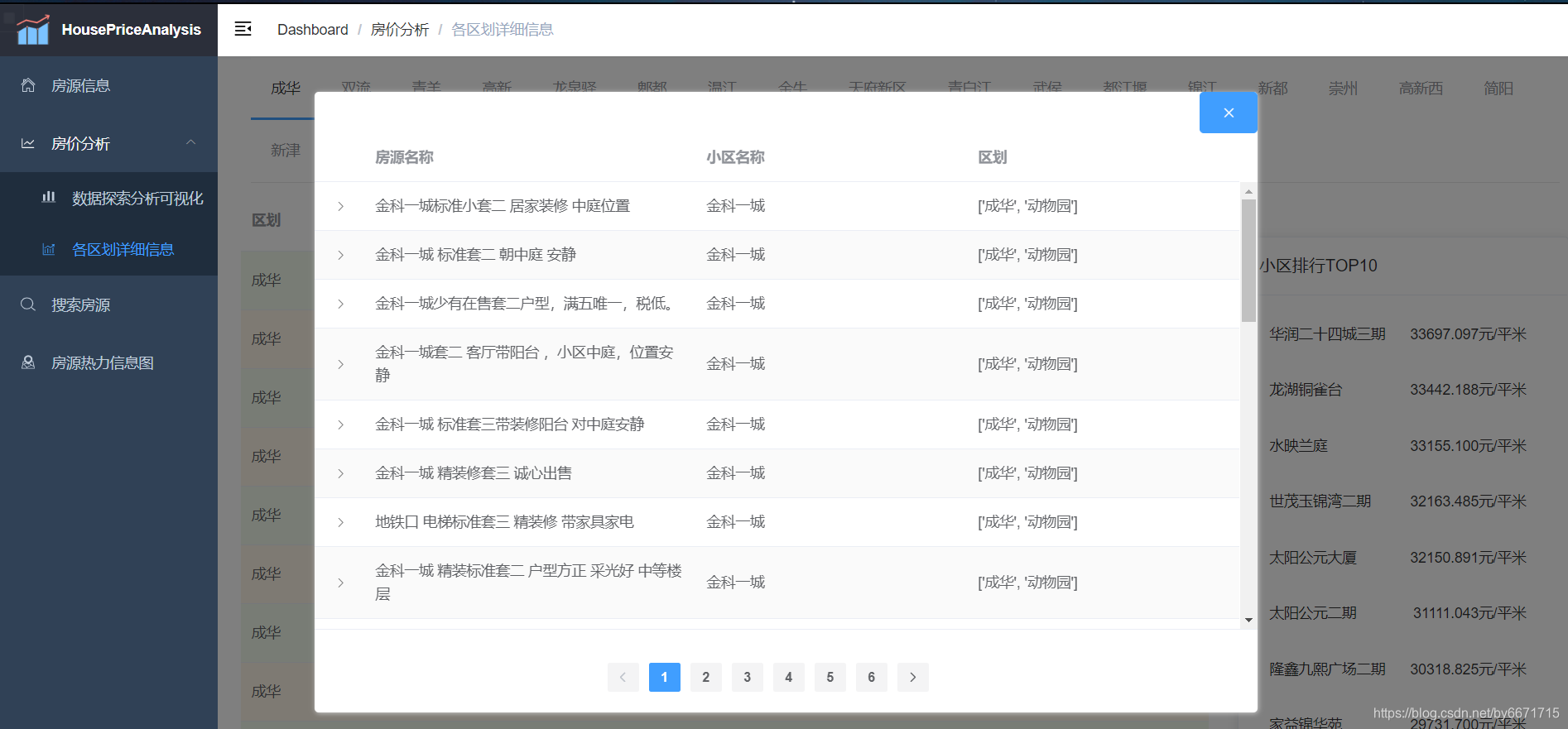Switch to the 成华 district tab
The width and height of the screenshot is (1568, 729).
pyautogui.click(x=286, y=88)
